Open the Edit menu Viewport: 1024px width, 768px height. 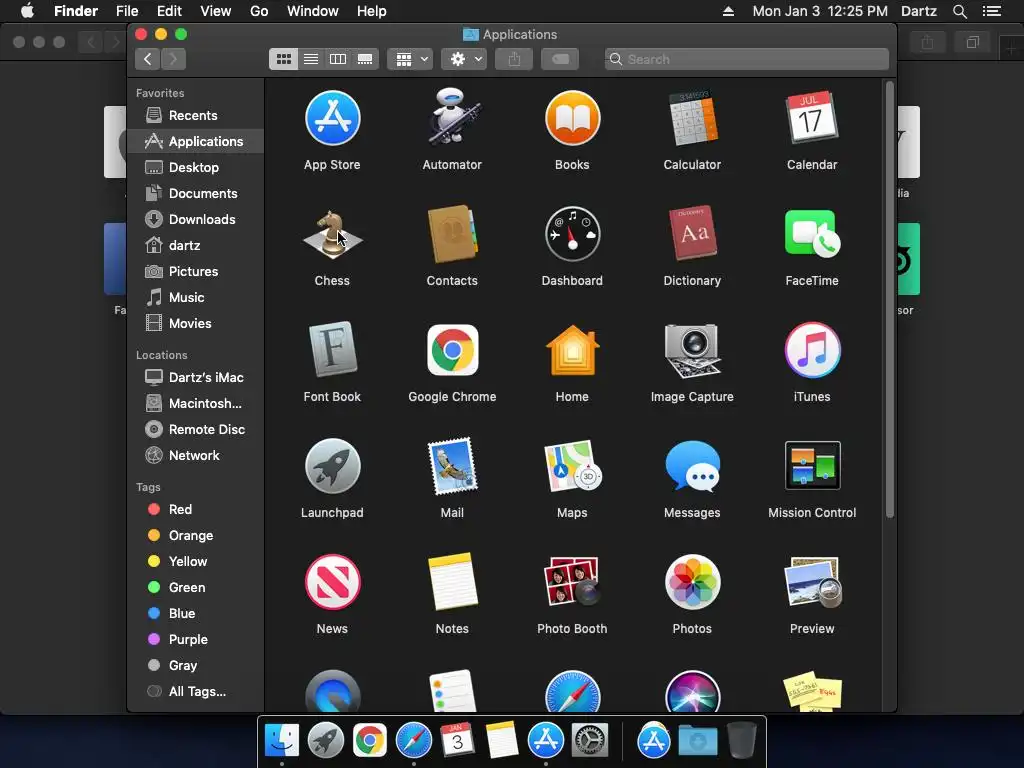tap(169, 11)
